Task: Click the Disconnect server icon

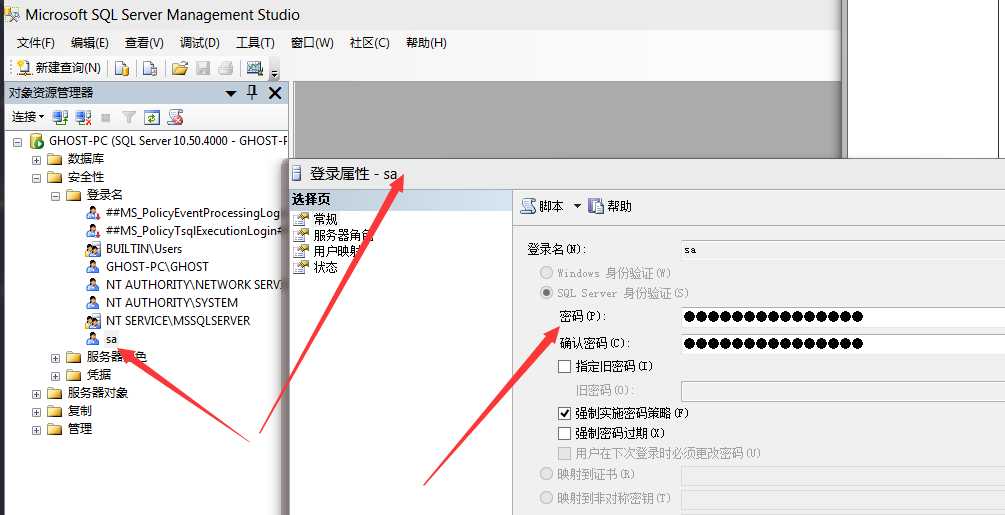Action: tap(83, 117)
